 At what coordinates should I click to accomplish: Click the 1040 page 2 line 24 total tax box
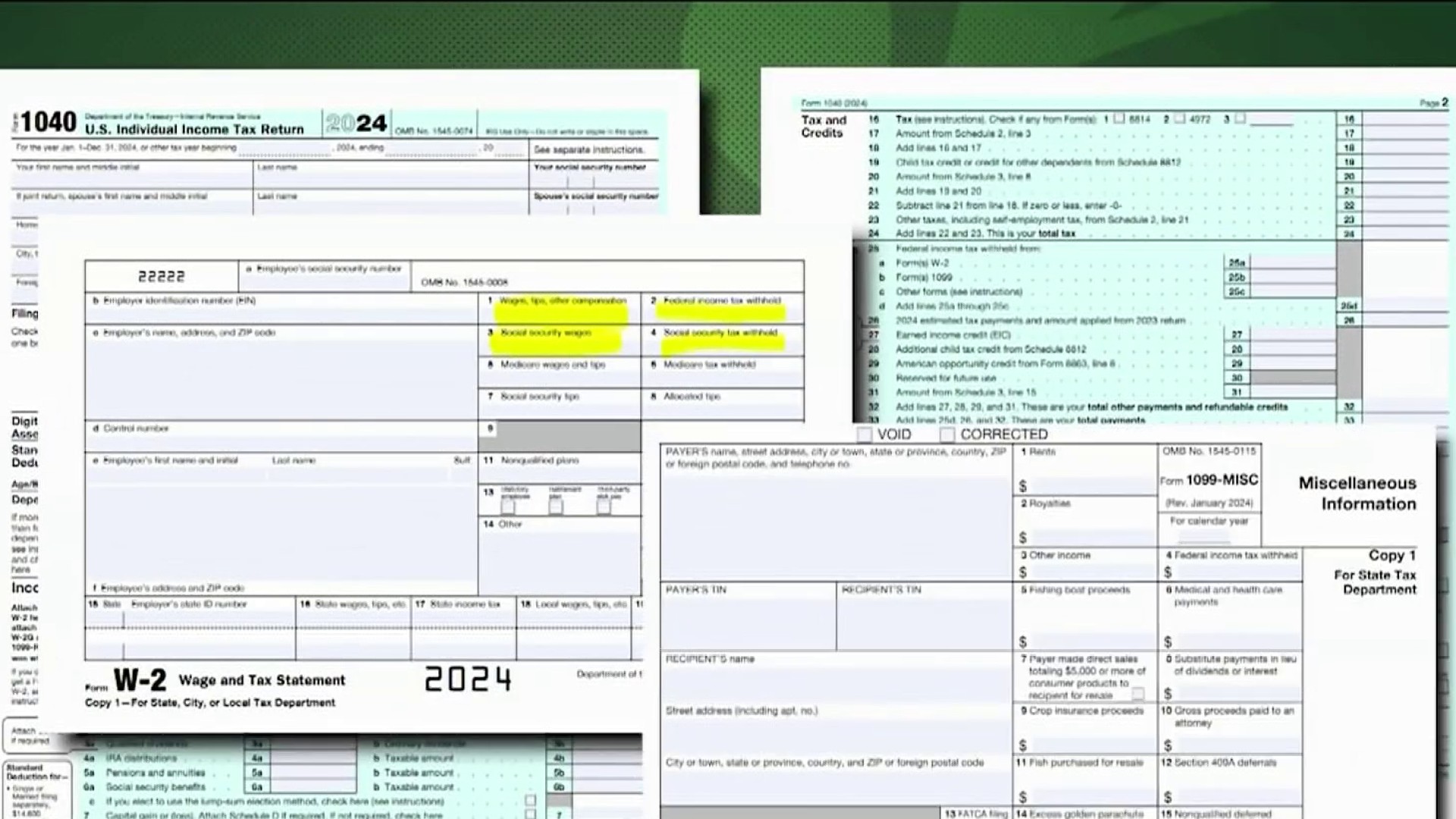(x=1407, y=234)
